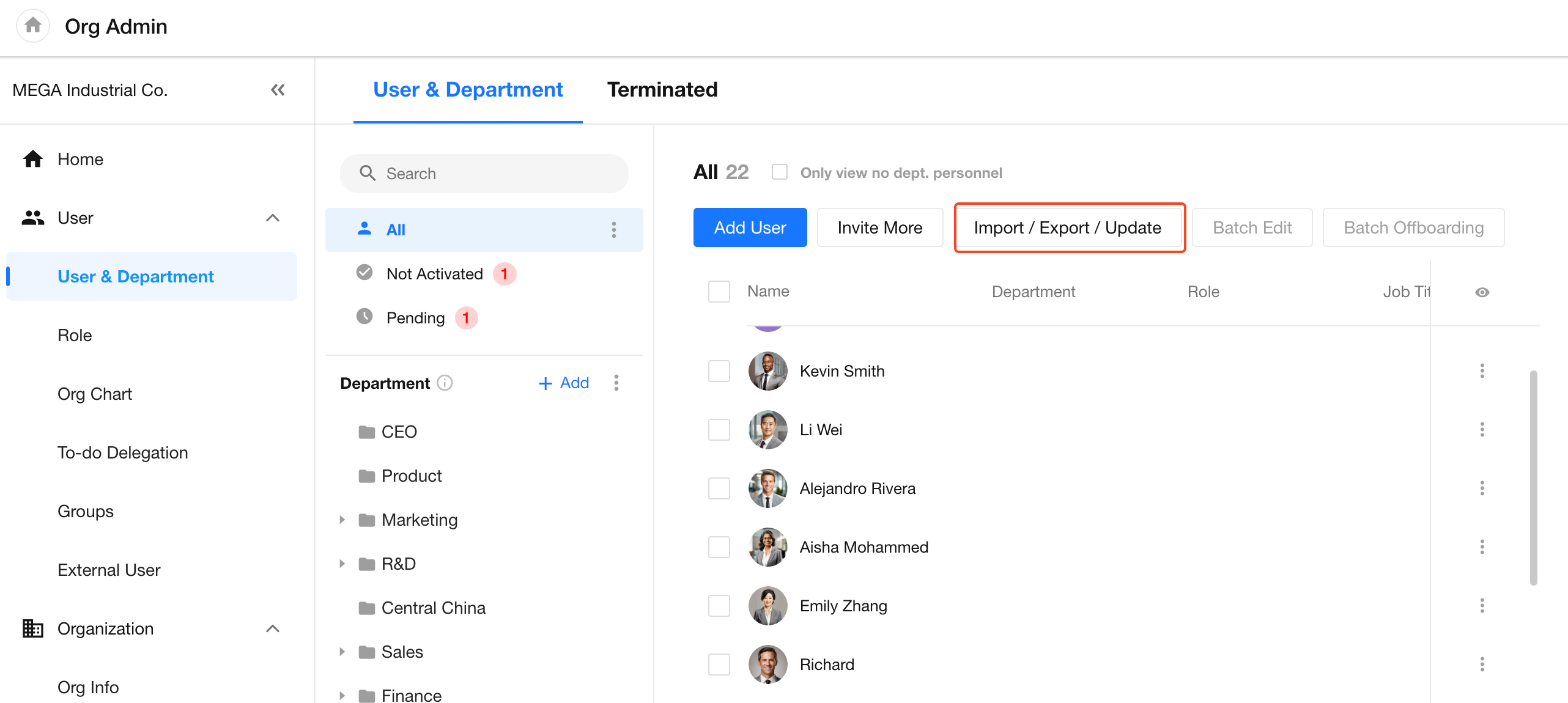Click Li Wei's avatar photo
1568x703 pixels.
(767, 430)
